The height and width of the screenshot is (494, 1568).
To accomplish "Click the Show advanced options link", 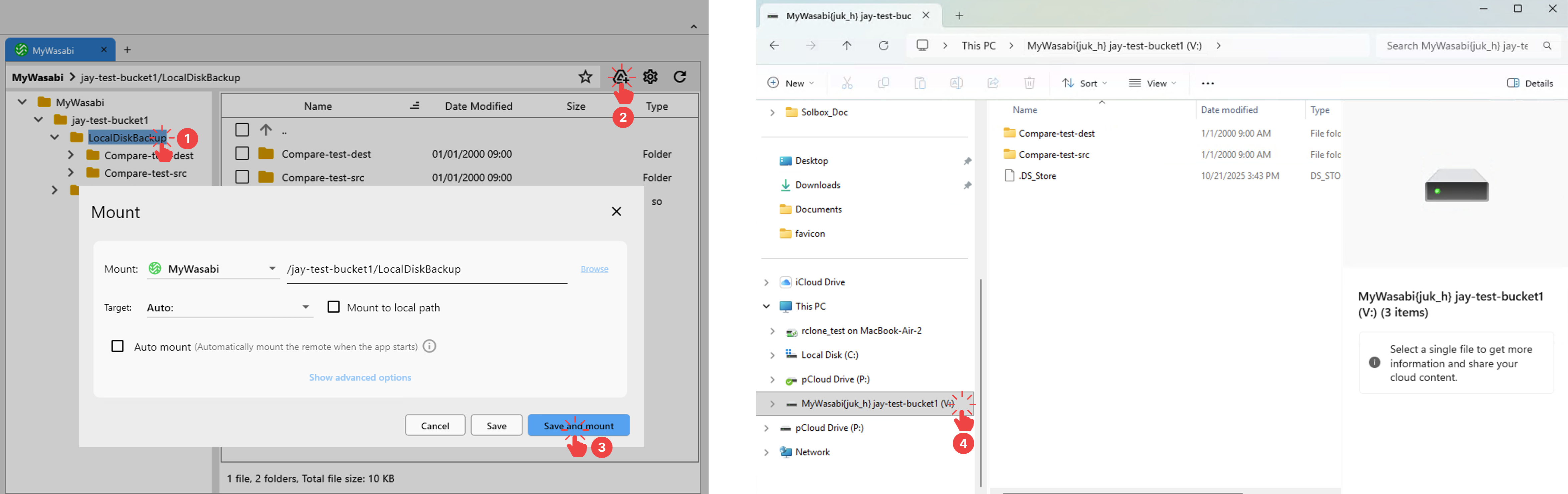I will (360, 377).
